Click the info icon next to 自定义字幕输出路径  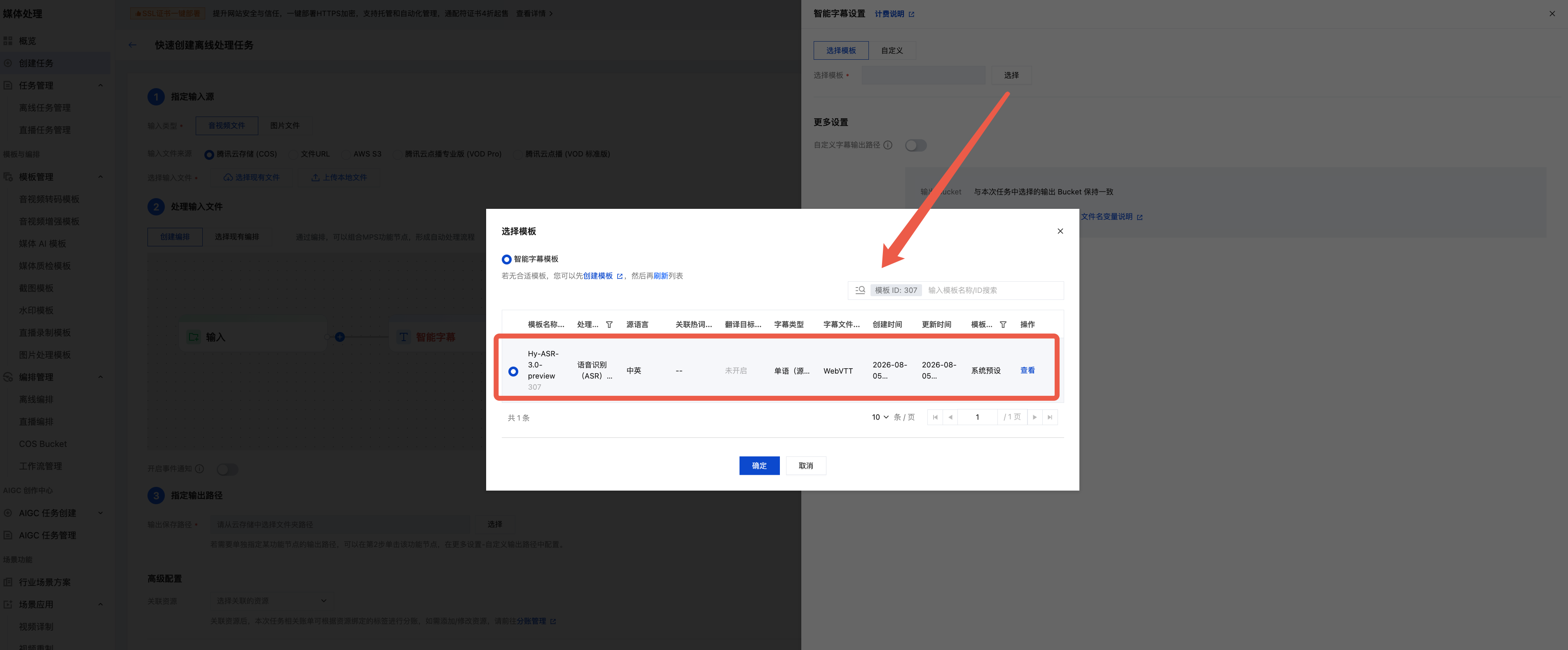[888, 145]
